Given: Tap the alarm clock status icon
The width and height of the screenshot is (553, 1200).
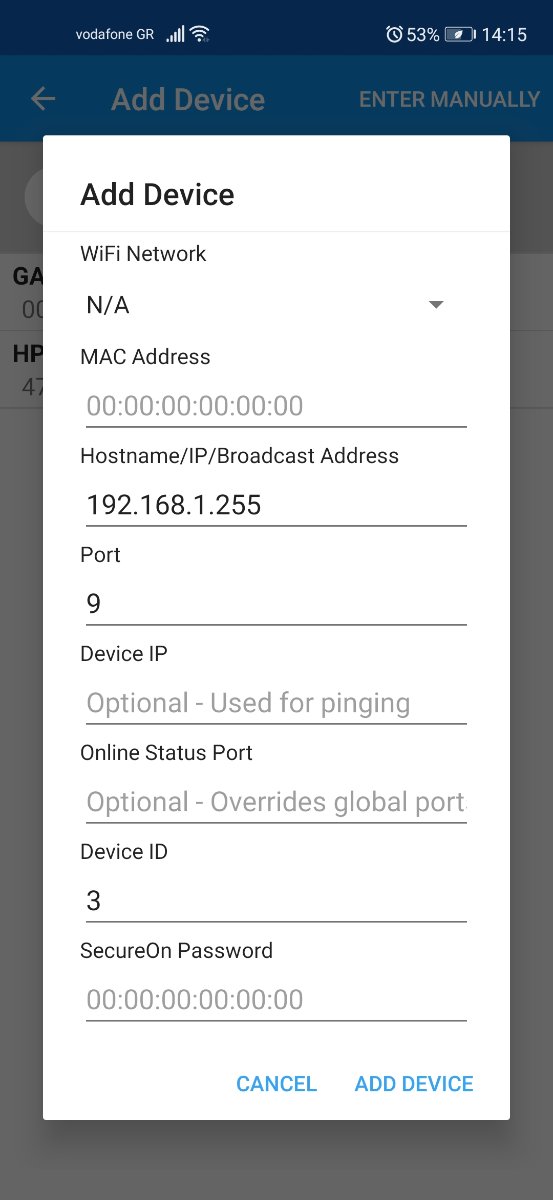Looking at the screenshot, I should [394, 34].
